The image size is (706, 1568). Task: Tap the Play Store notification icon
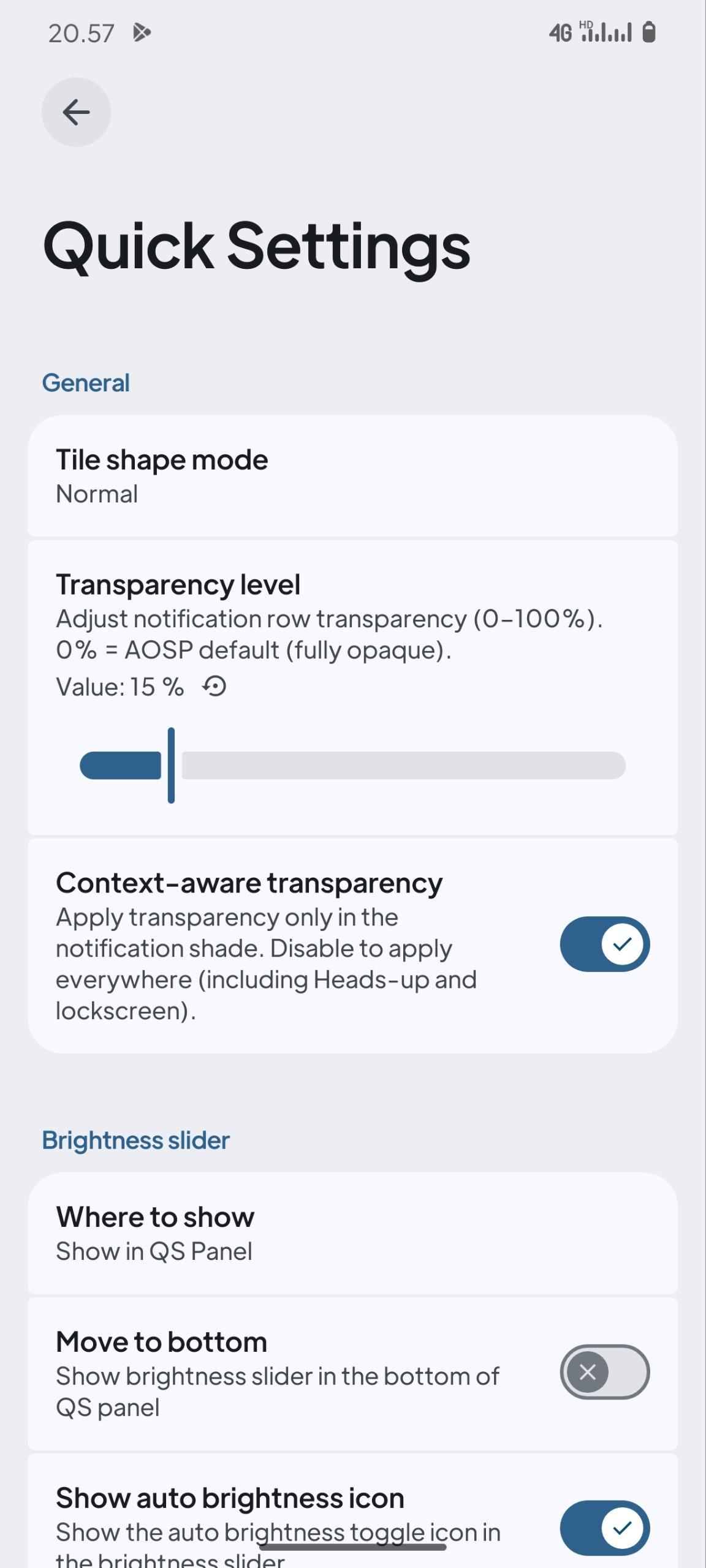point(142,32)
